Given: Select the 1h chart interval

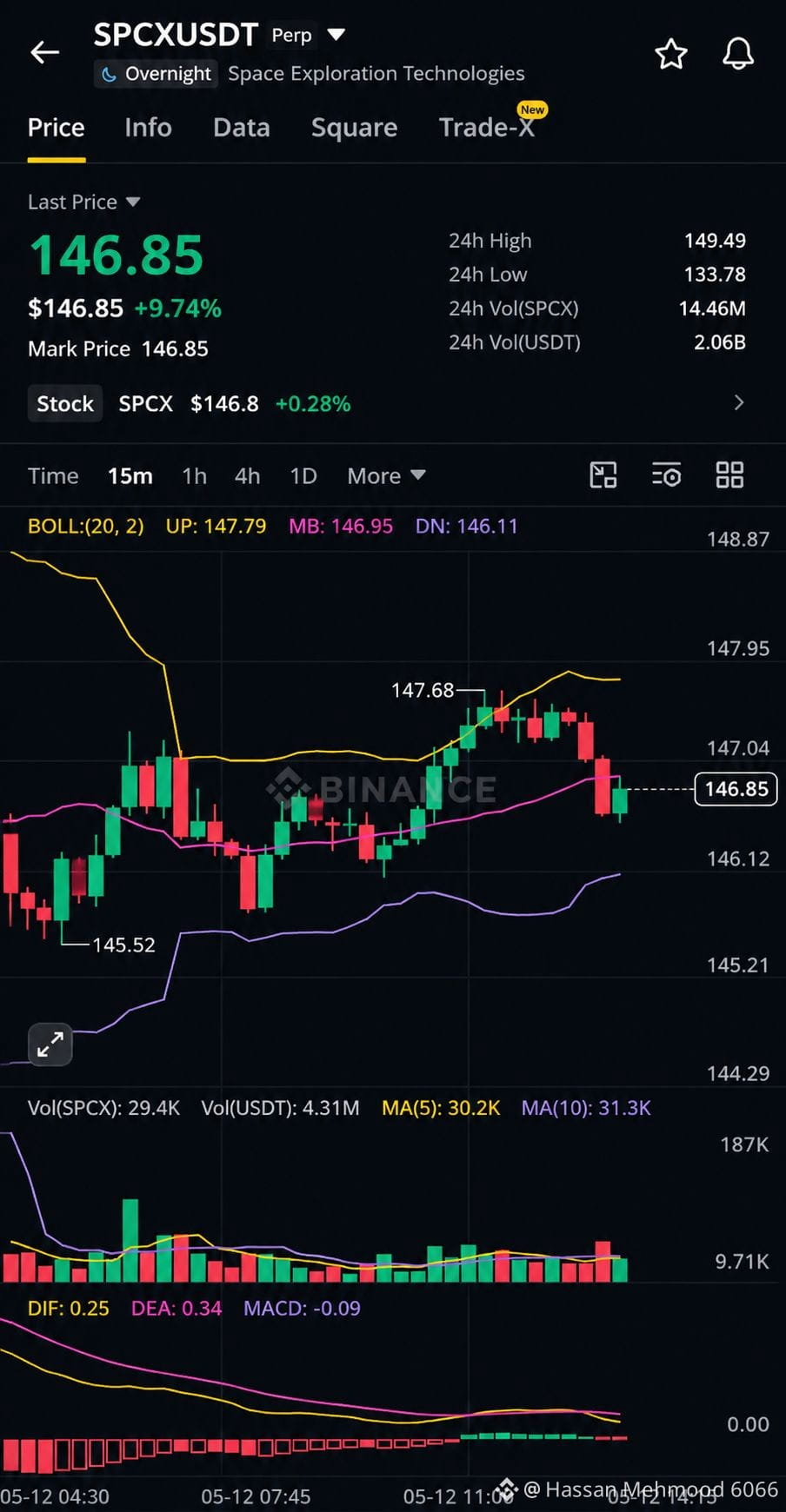Looking at the screenshot, I should click(195, 476).
